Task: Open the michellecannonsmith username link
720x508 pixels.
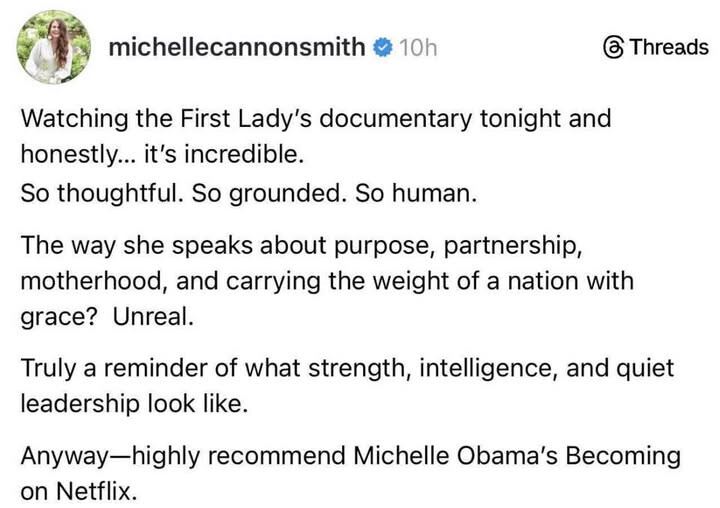Action: point(236,47)
